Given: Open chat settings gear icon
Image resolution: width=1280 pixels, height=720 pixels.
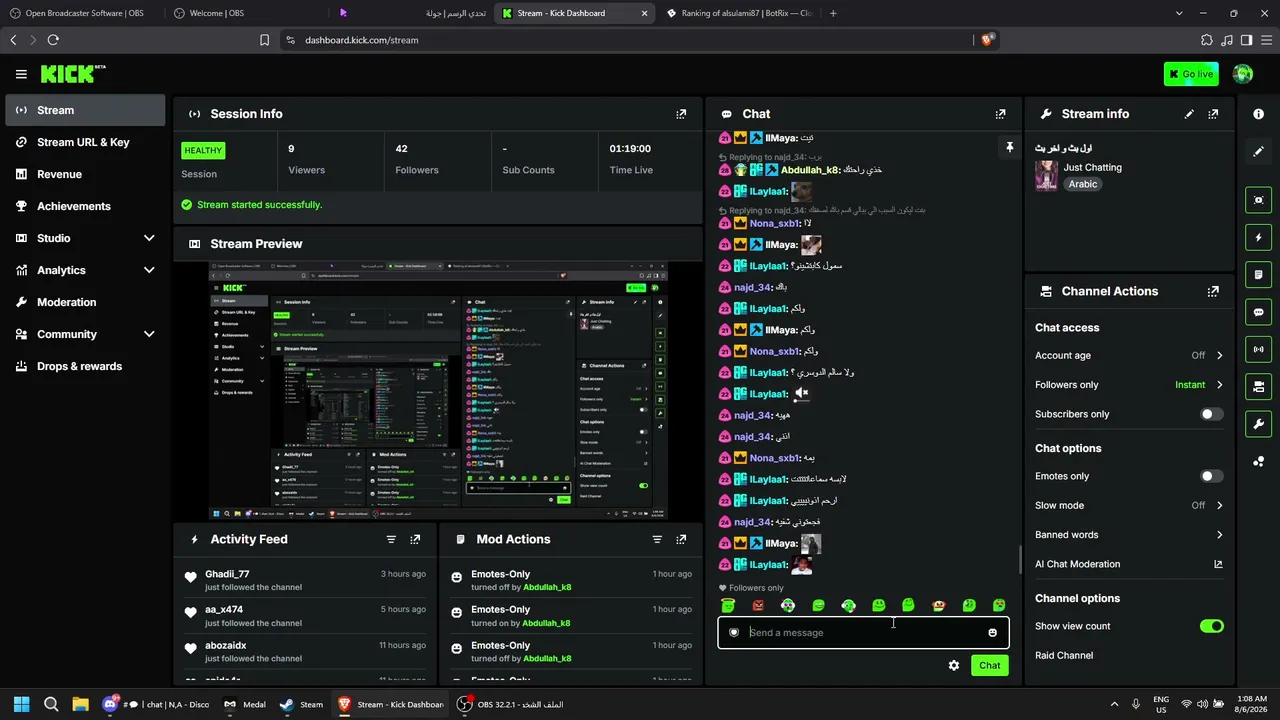Looking at the screenshot, I should click(954, 665).
